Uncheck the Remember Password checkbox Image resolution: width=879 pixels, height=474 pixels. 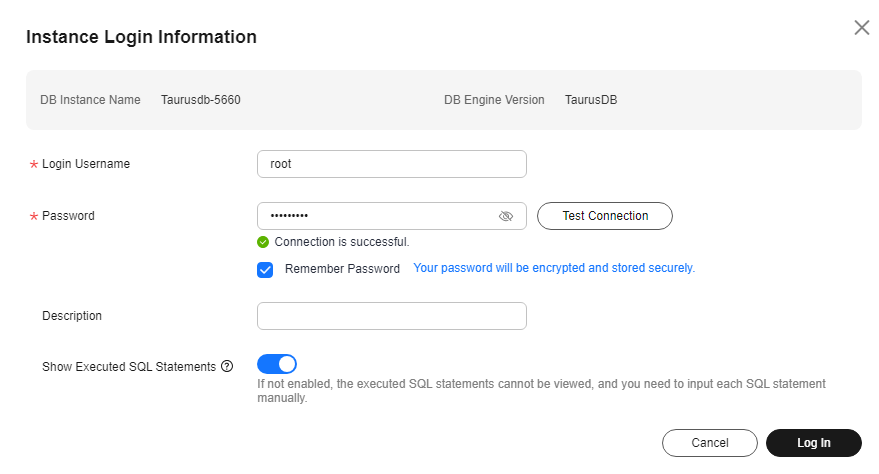265,269
